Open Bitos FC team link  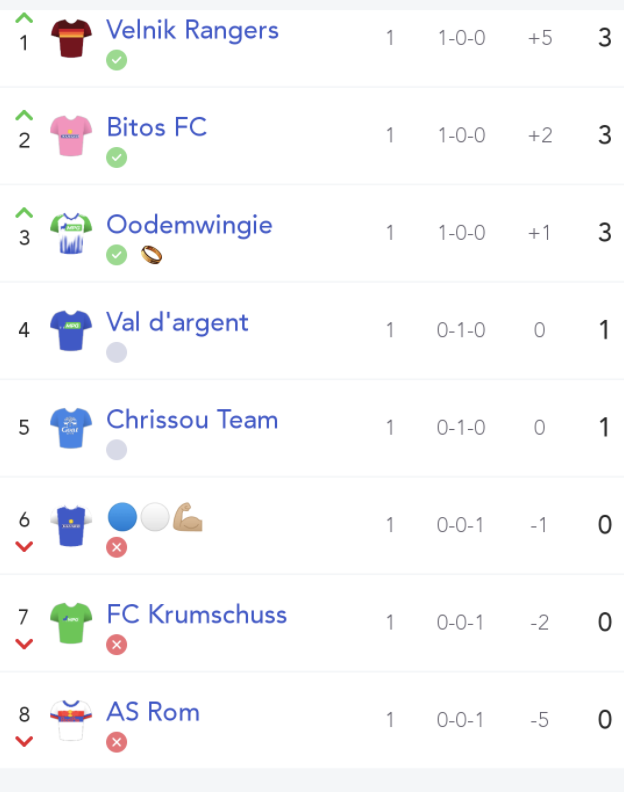(157, 127)
